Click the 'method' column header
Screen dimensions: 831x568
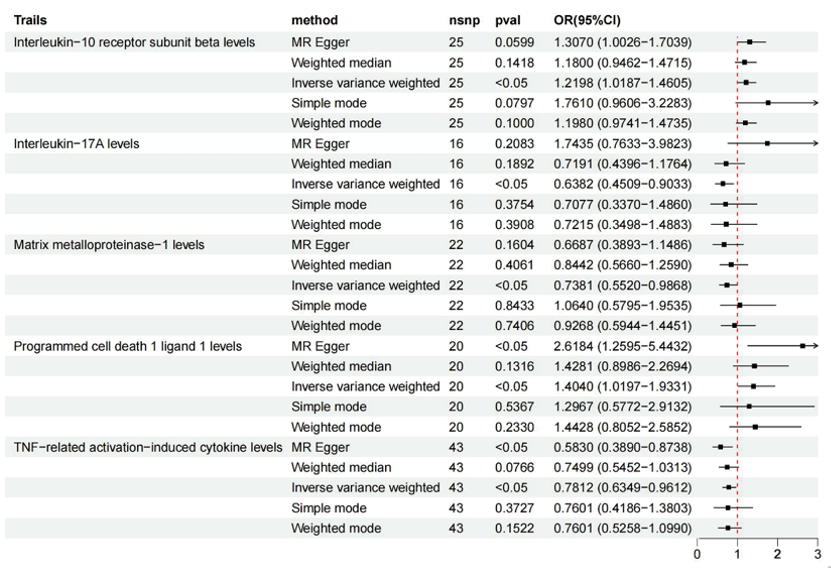[x=314, y=20]
